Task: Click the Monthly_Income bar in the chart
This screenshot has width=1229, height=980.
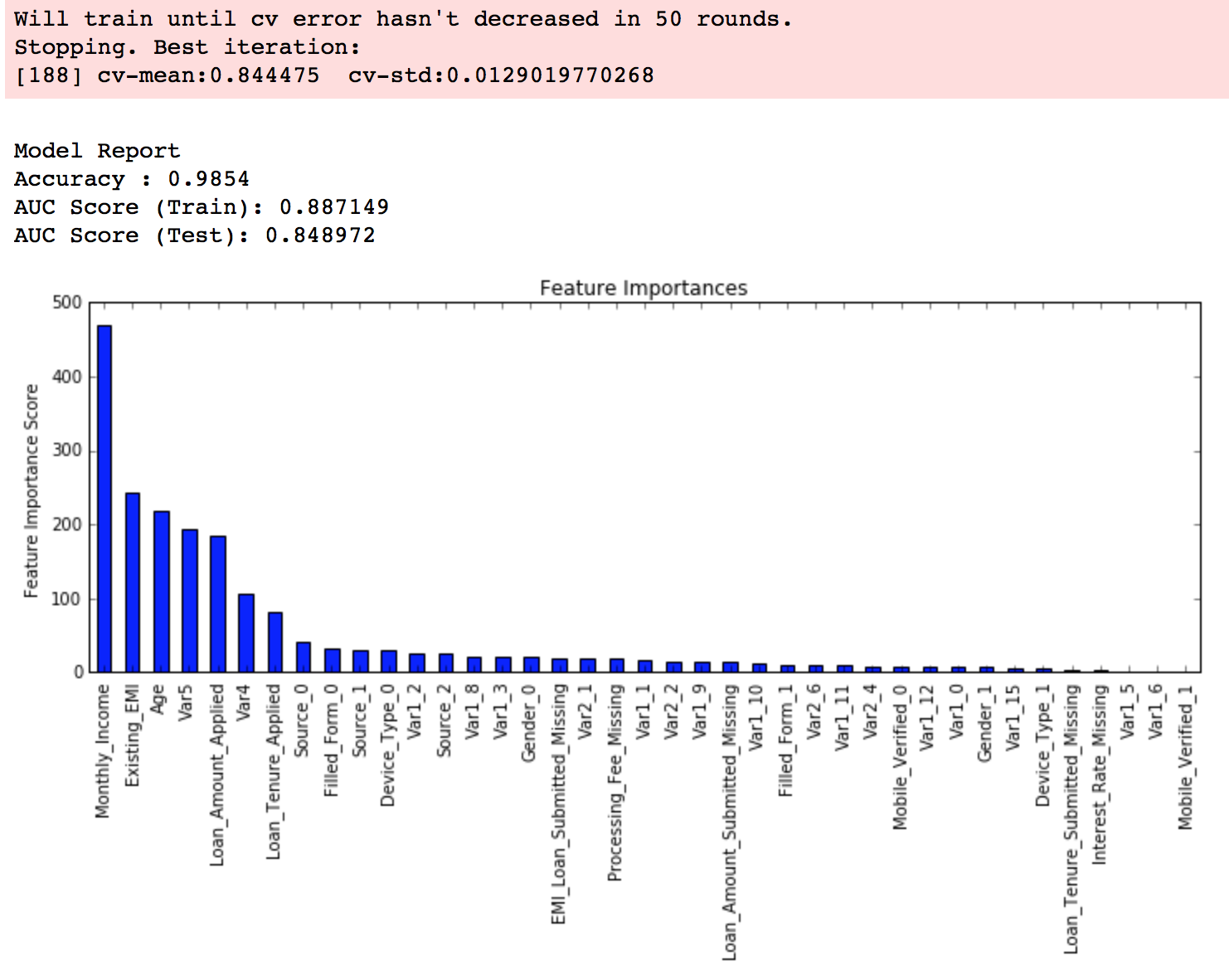Action: coord(104,498)
